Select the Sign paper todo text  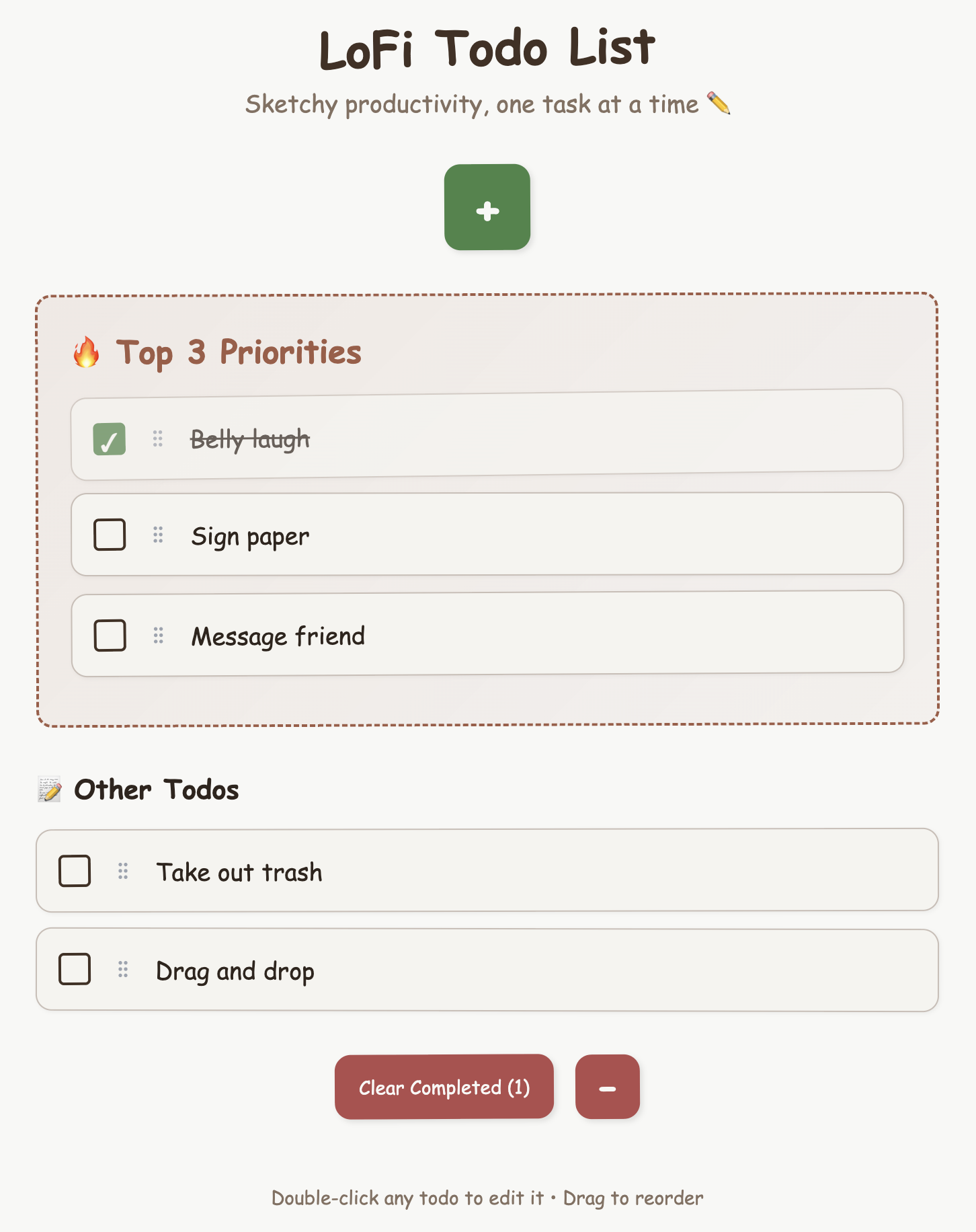click(x=251, y=535)
